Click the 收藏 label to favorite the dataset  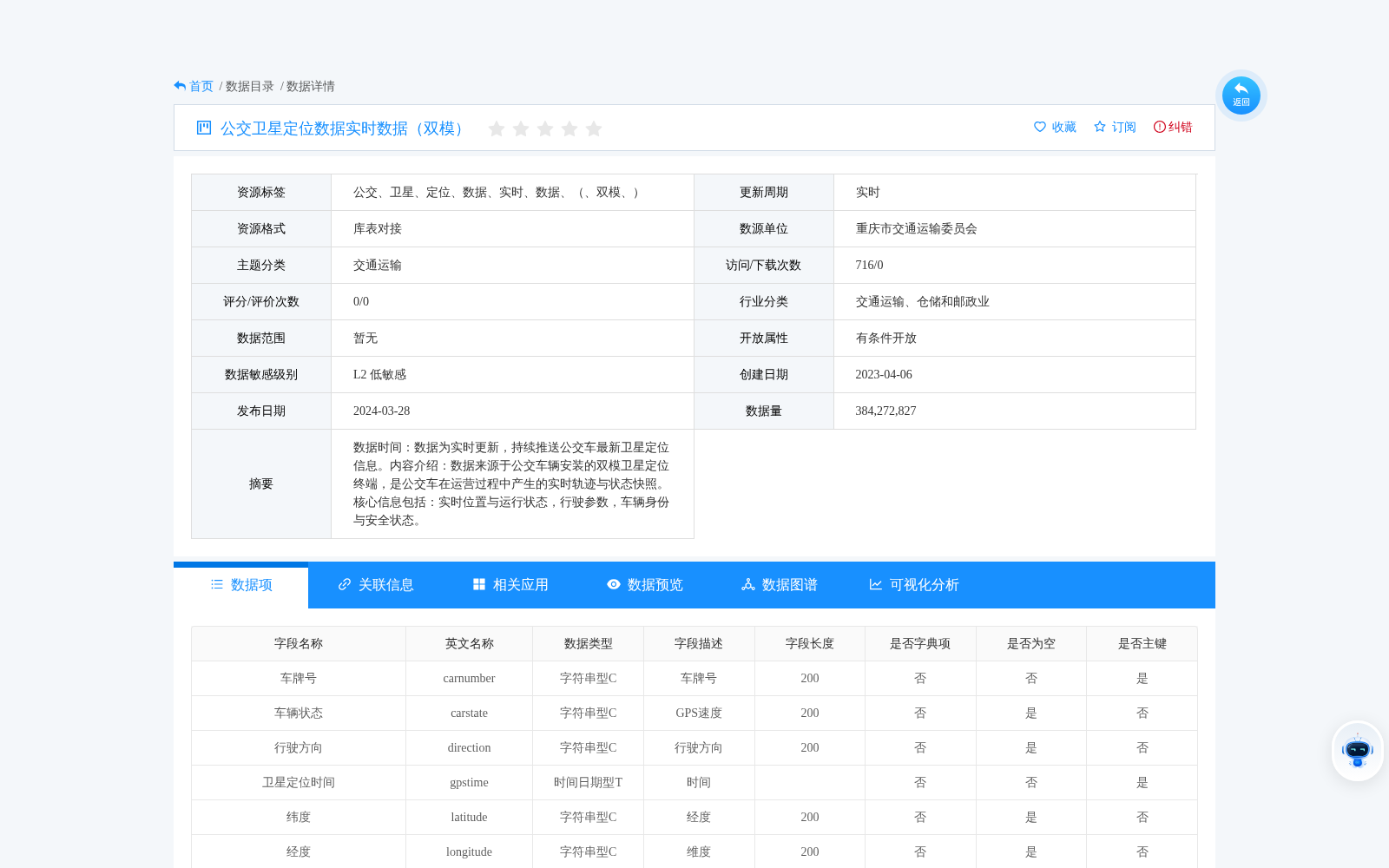pyautogui.click(x=1064, y=127)
